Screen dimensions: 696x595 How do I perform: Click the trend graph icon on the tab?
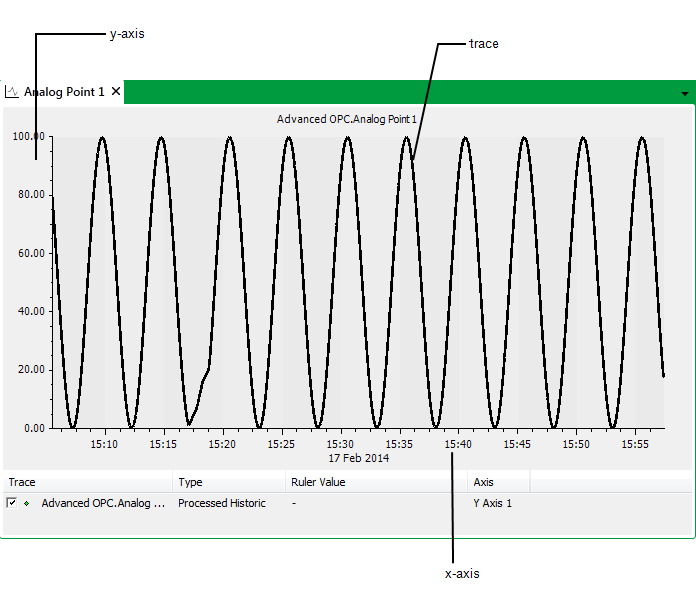point(12,92)
